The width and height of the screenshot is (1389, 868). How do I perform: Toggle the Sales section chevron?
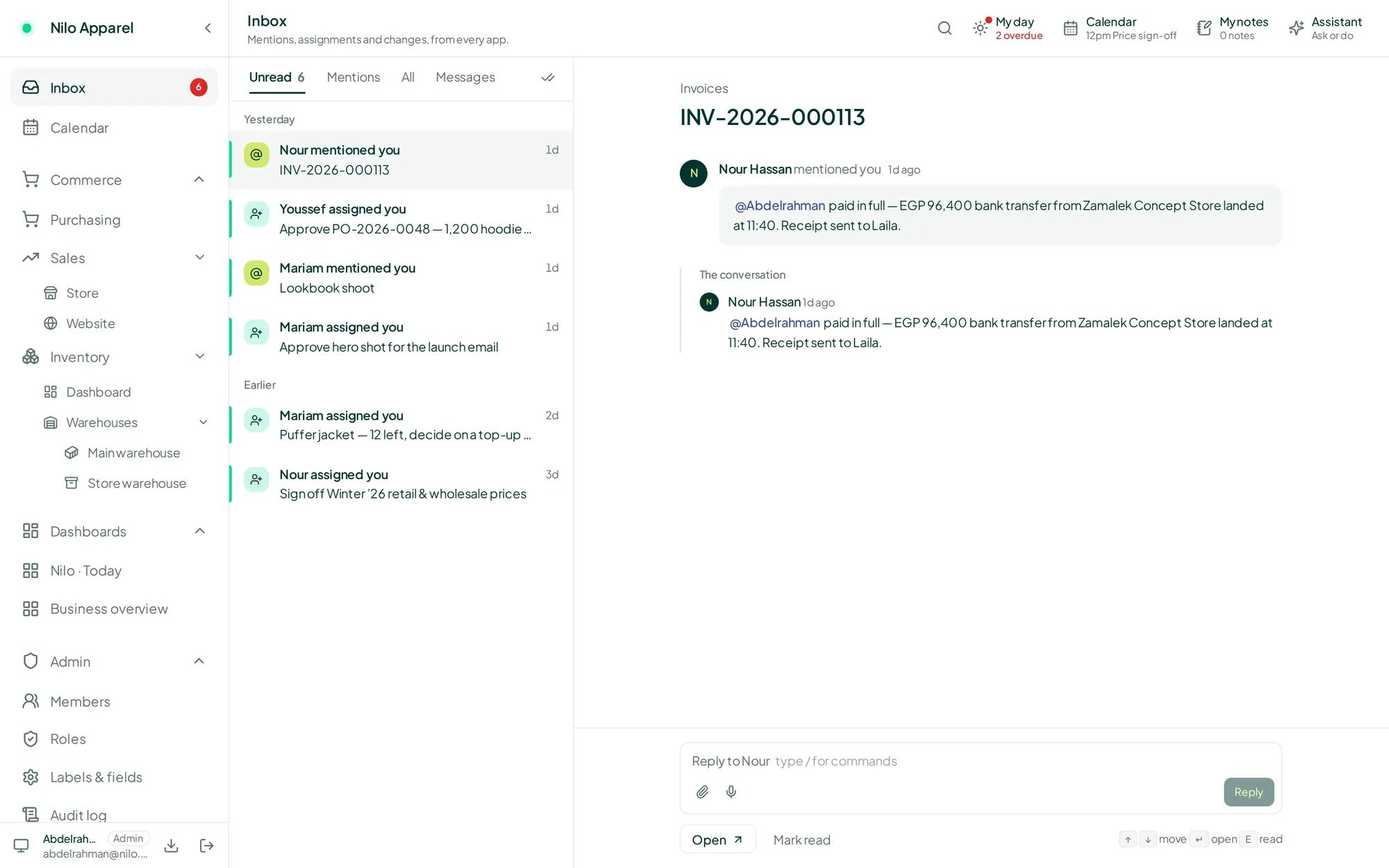click(x=200, y=258)
